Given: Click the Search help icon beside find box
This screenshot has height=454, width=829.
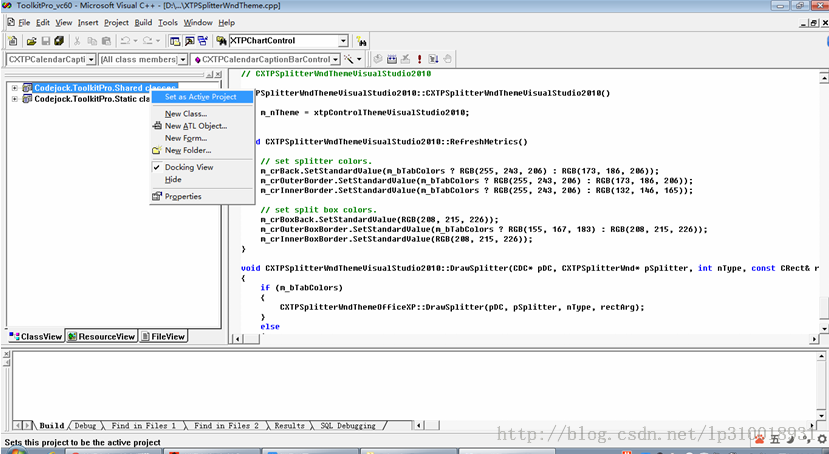Looking at the screenshot, I should (x=361, y=41).
